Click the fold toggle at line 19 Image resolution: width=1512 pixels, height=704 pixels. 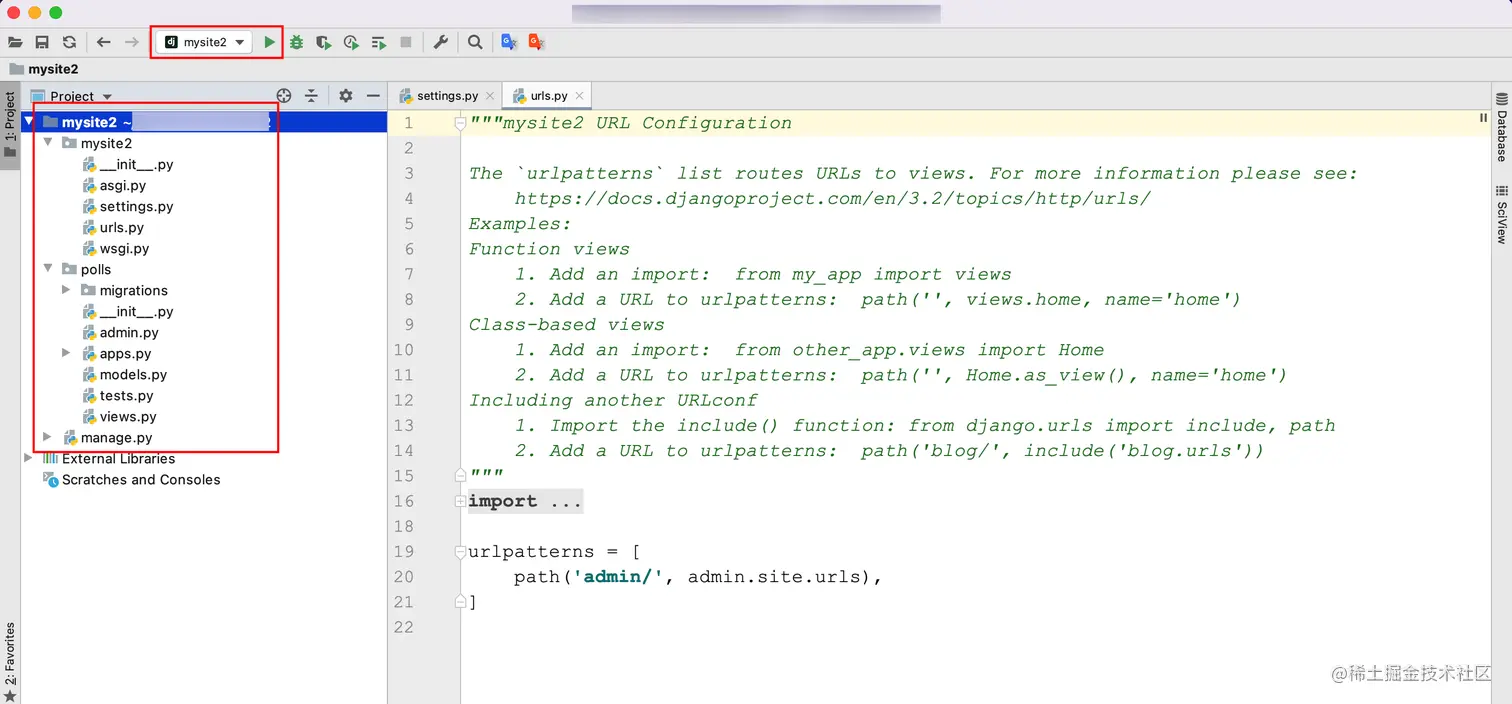click(460, 551)
